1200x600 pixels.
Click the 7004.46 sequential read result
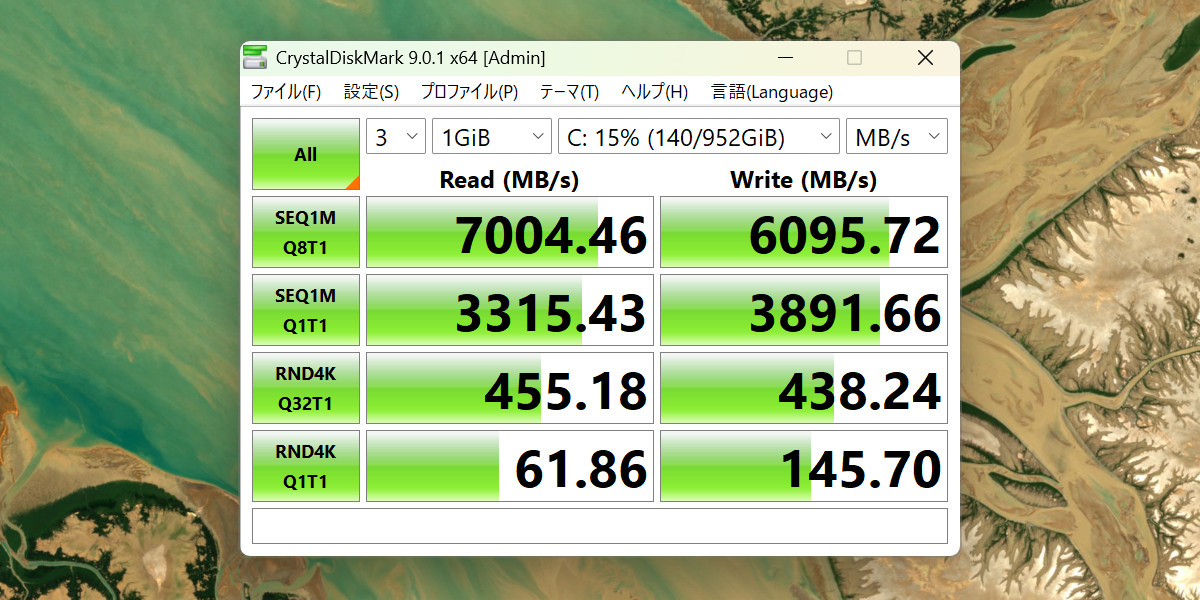(510, 232)
